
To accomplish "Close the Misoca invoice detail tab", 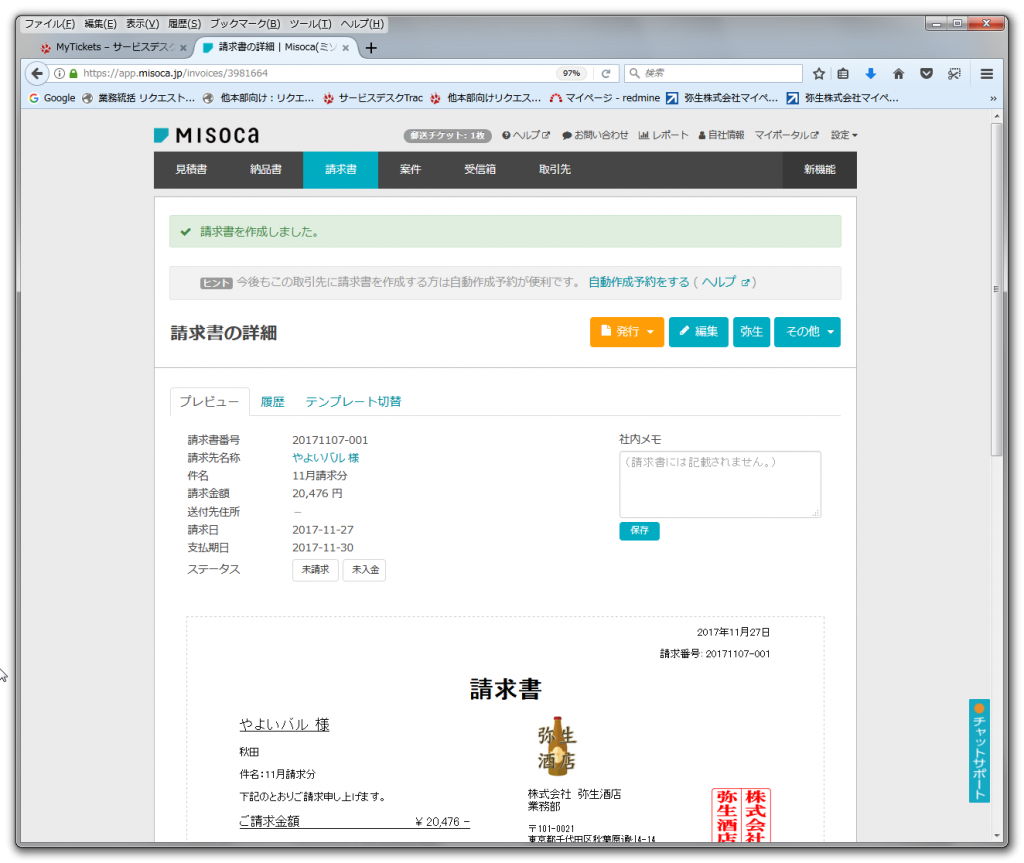I will (345, 48).
